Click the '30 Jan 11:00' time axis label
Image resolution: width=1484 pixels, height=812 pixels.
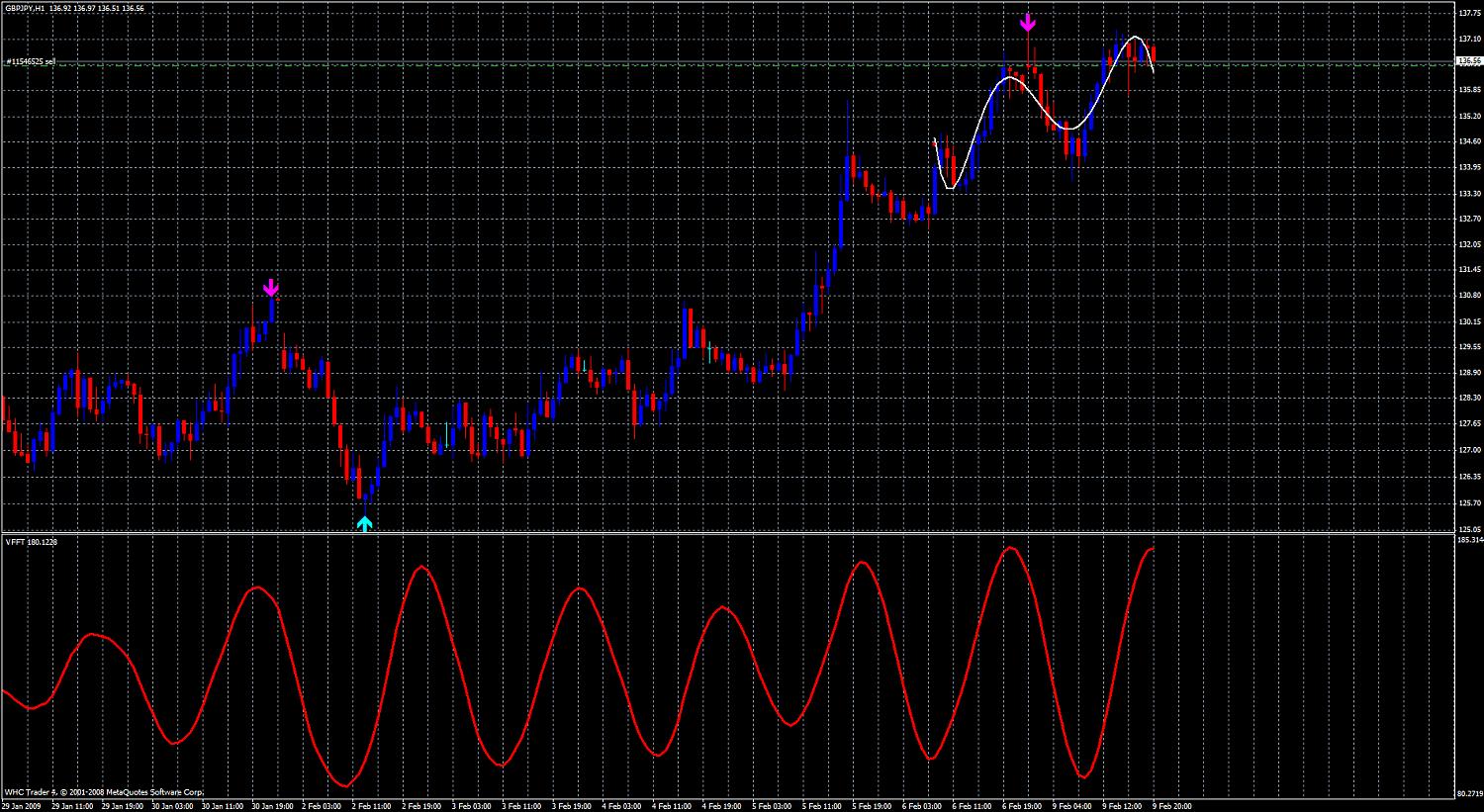click(223, 806)
